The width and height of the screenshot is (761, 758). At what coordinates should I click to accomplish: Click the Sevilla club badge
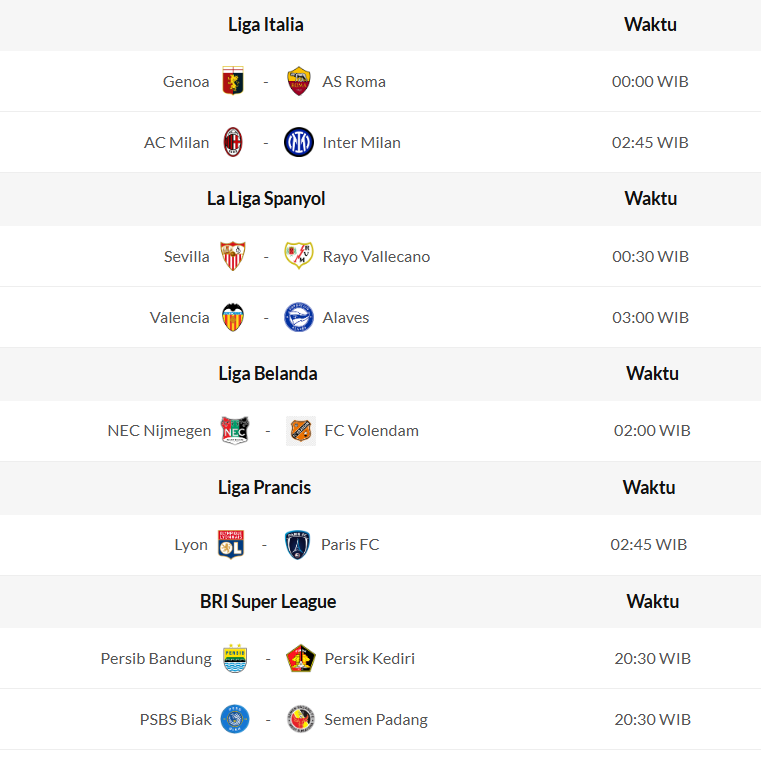233,256
